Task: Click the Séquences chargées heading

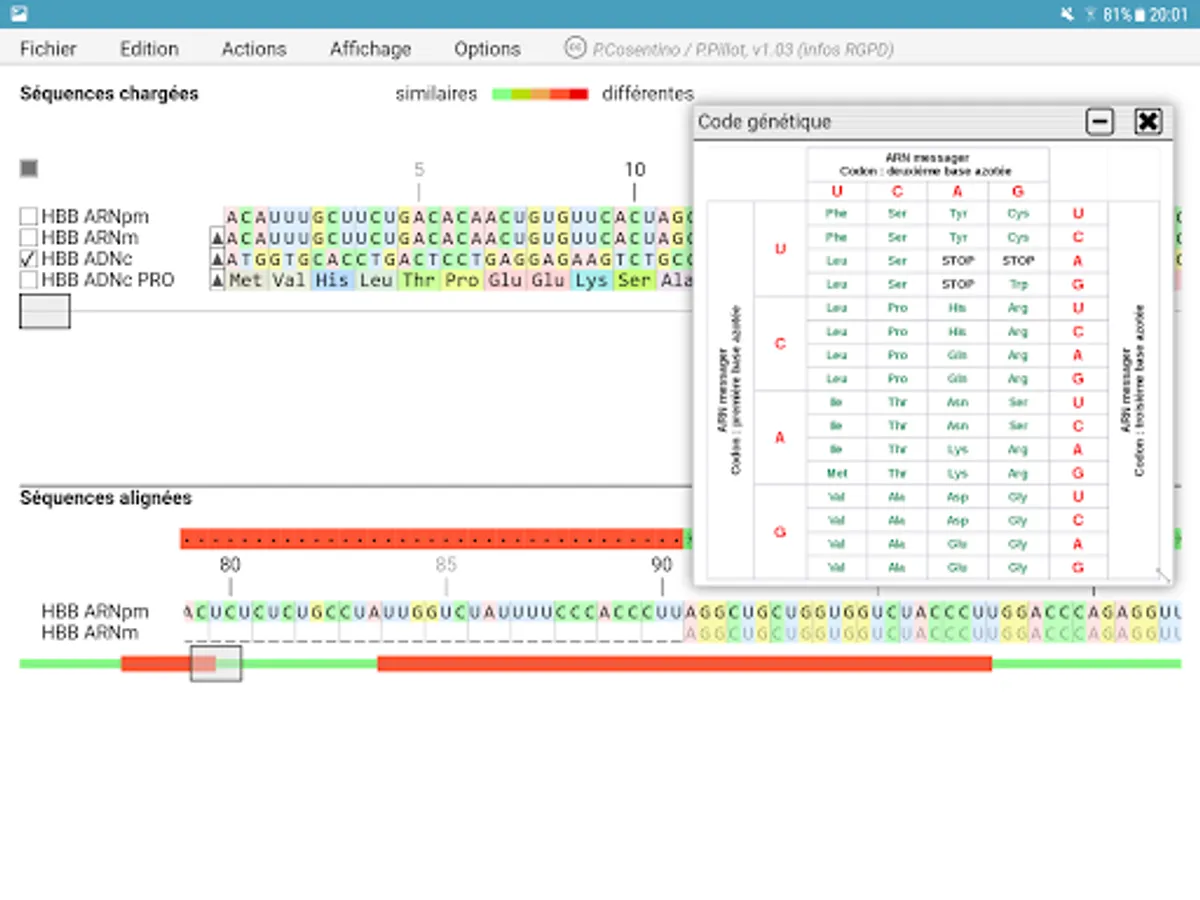Action: 109,94
